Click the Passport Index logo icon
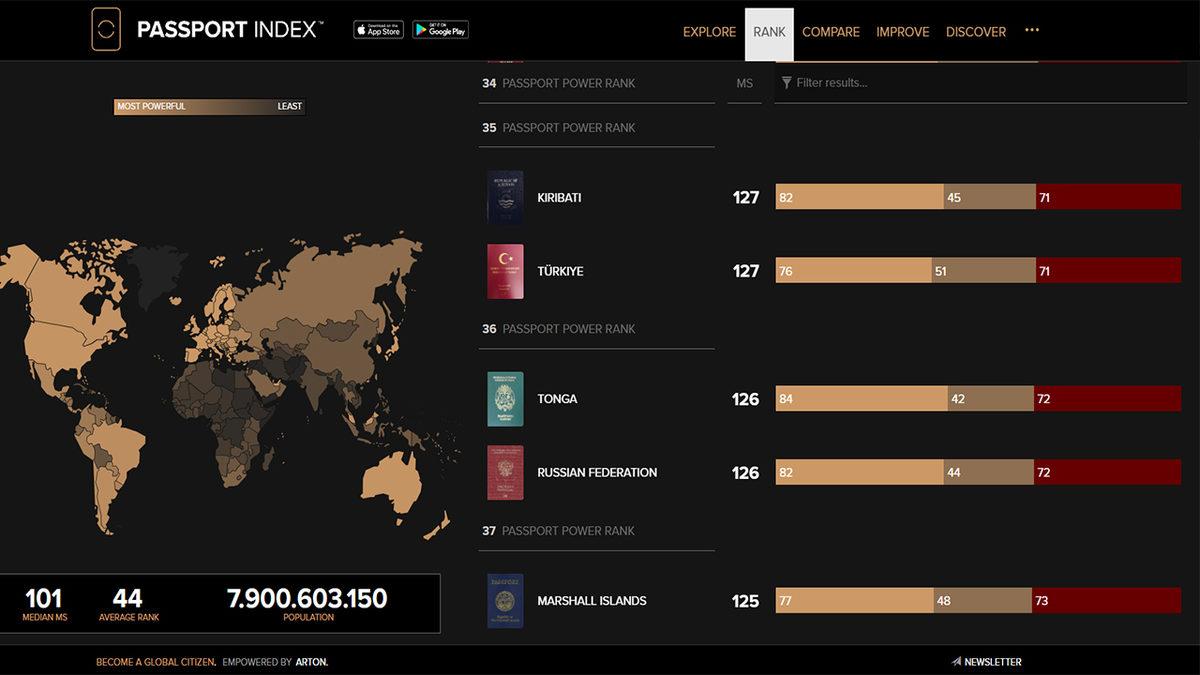 pyautogui.click(x=105, y=30)
